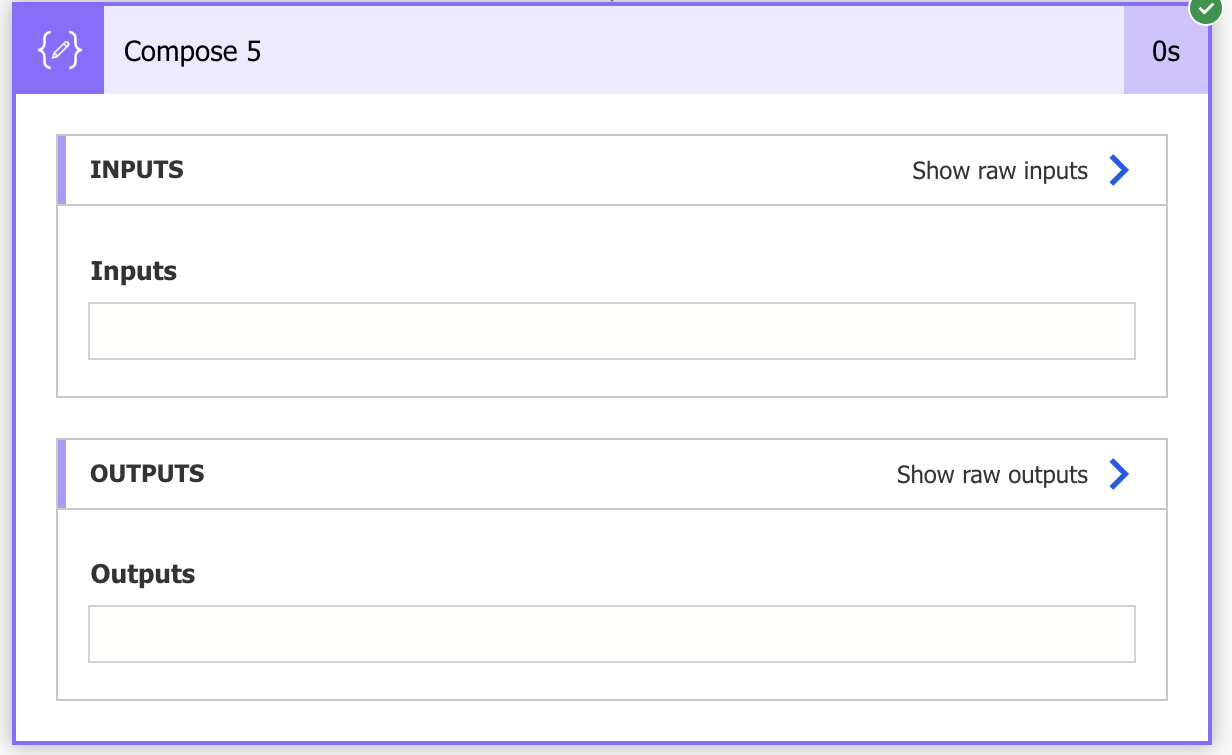
Task: Click the 0s duration badge
Action: click(1166, 51)
